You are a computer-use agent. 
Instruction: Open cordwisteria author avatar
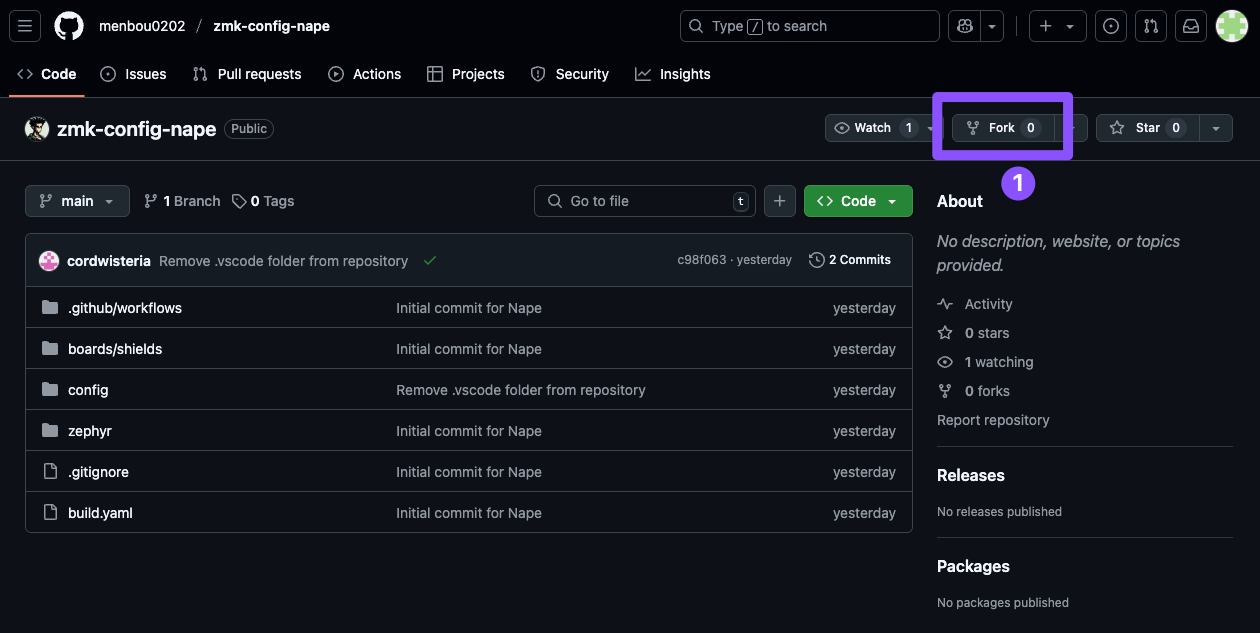(49, 261)
